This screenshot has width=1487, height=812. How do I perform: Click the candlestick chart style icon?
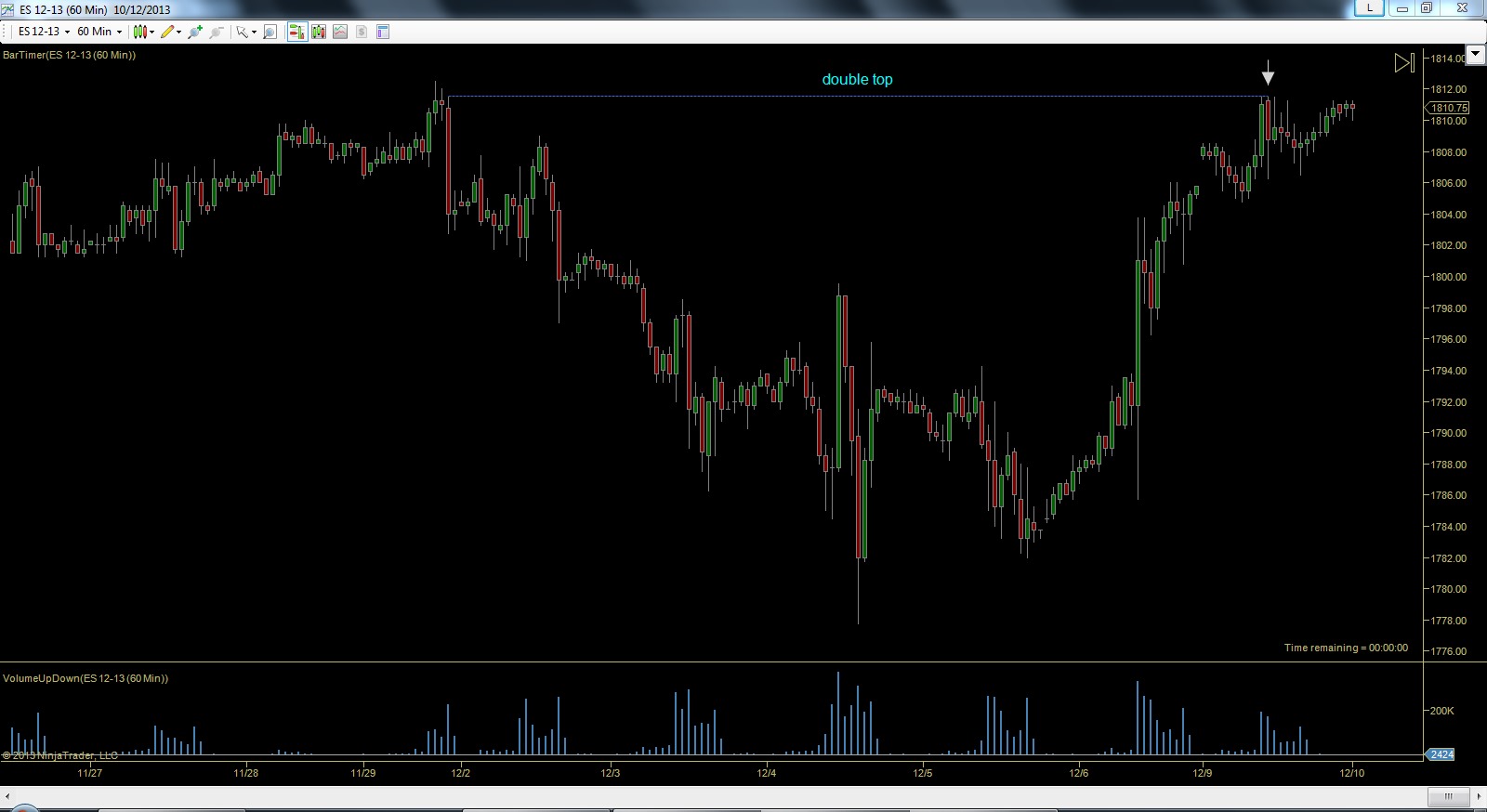pos(140,32)
